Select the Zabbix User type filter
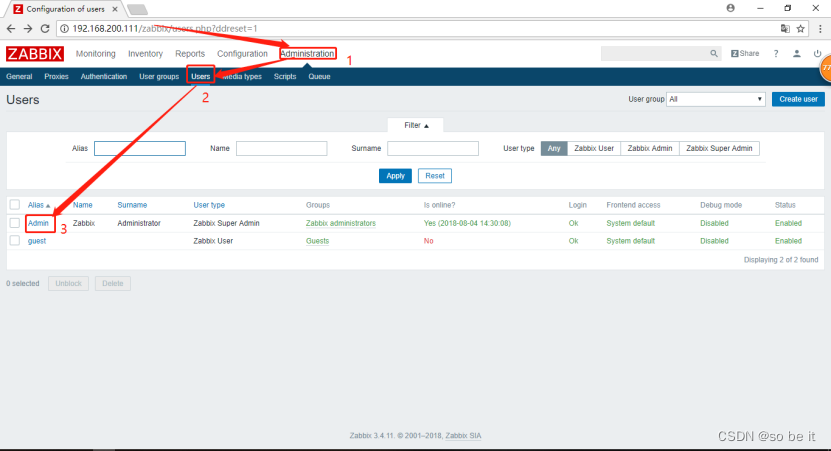 (594, 148)
